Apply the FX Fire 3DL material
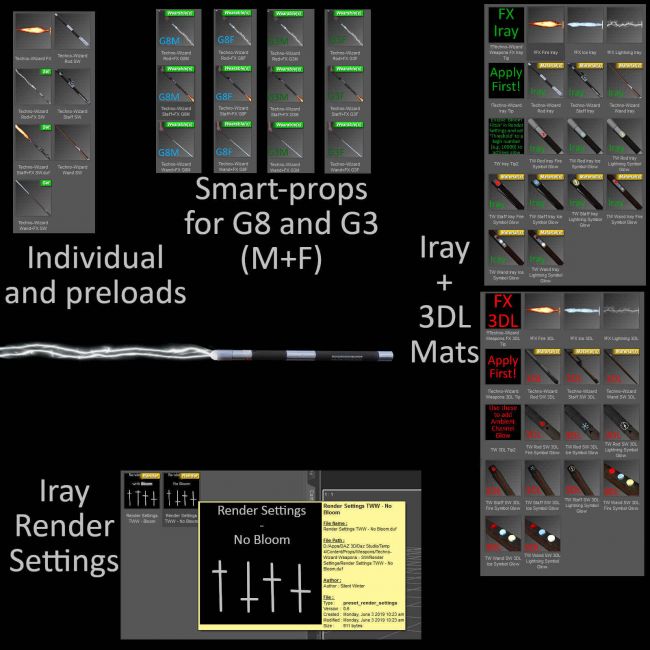 544,311
